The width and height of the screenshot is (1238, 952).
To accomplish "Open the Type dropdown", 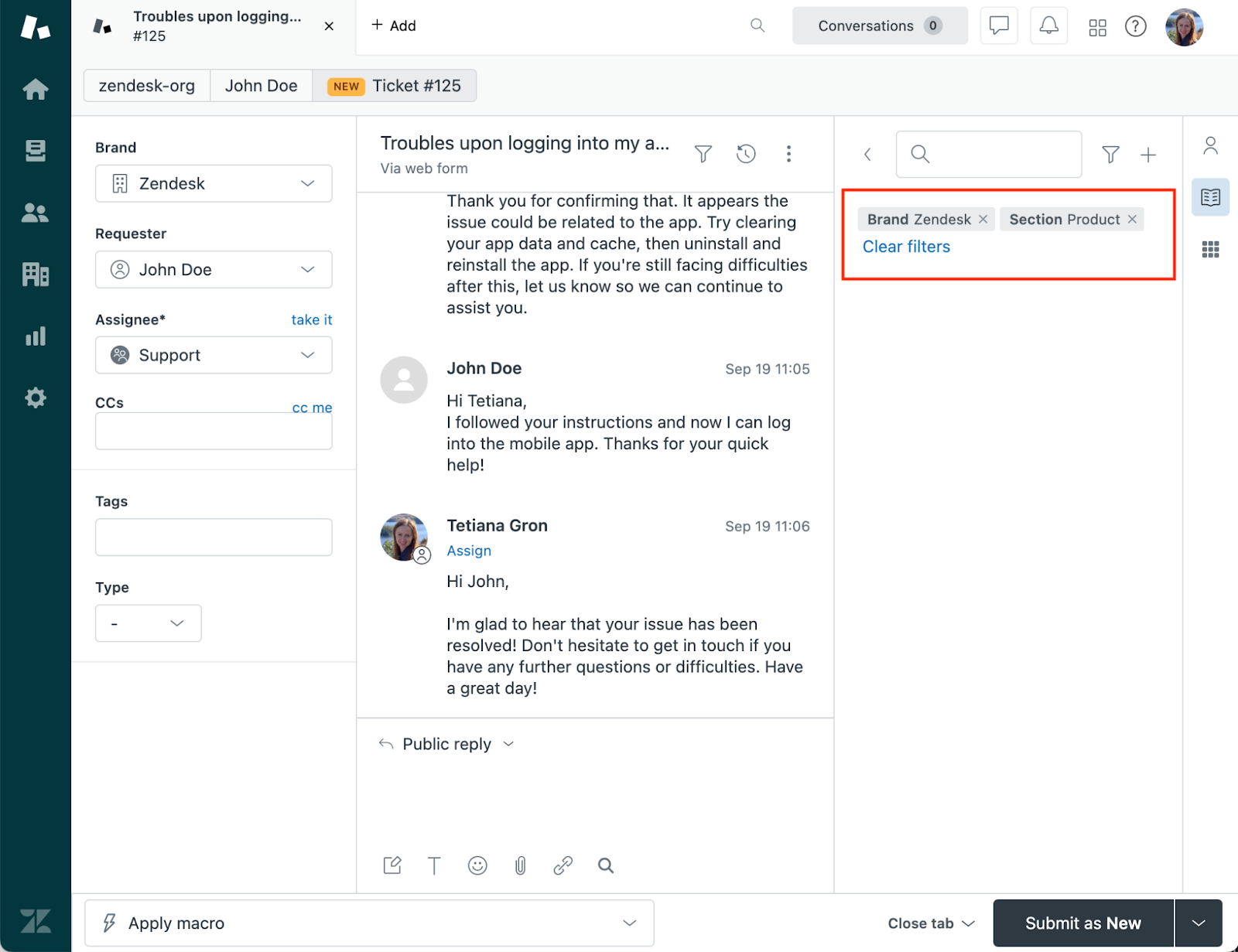I will click(x=149, y=623).
